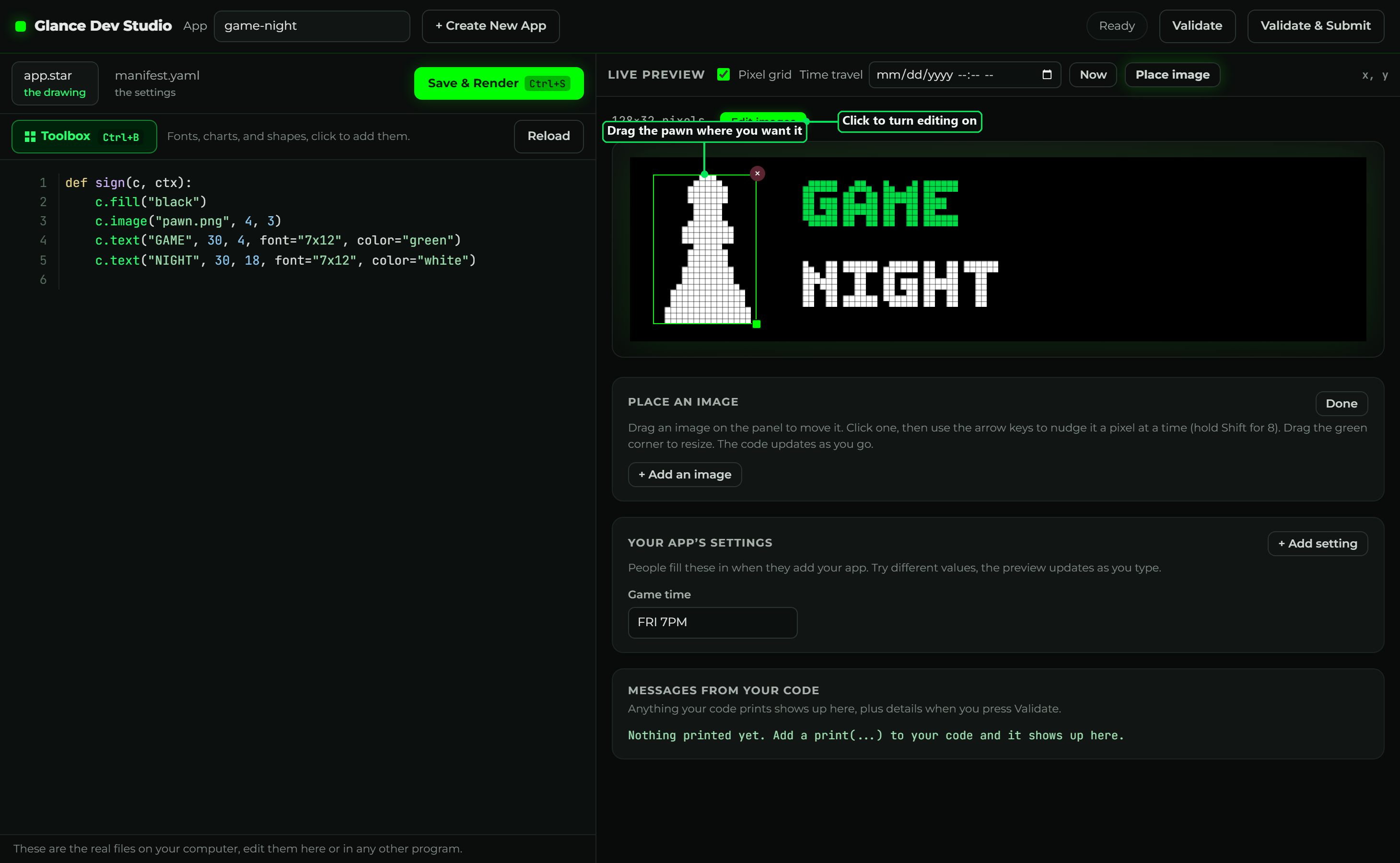Screen dimensions: 1400x863
Task: Click the Toolbox grid icon
Action: 30,137
